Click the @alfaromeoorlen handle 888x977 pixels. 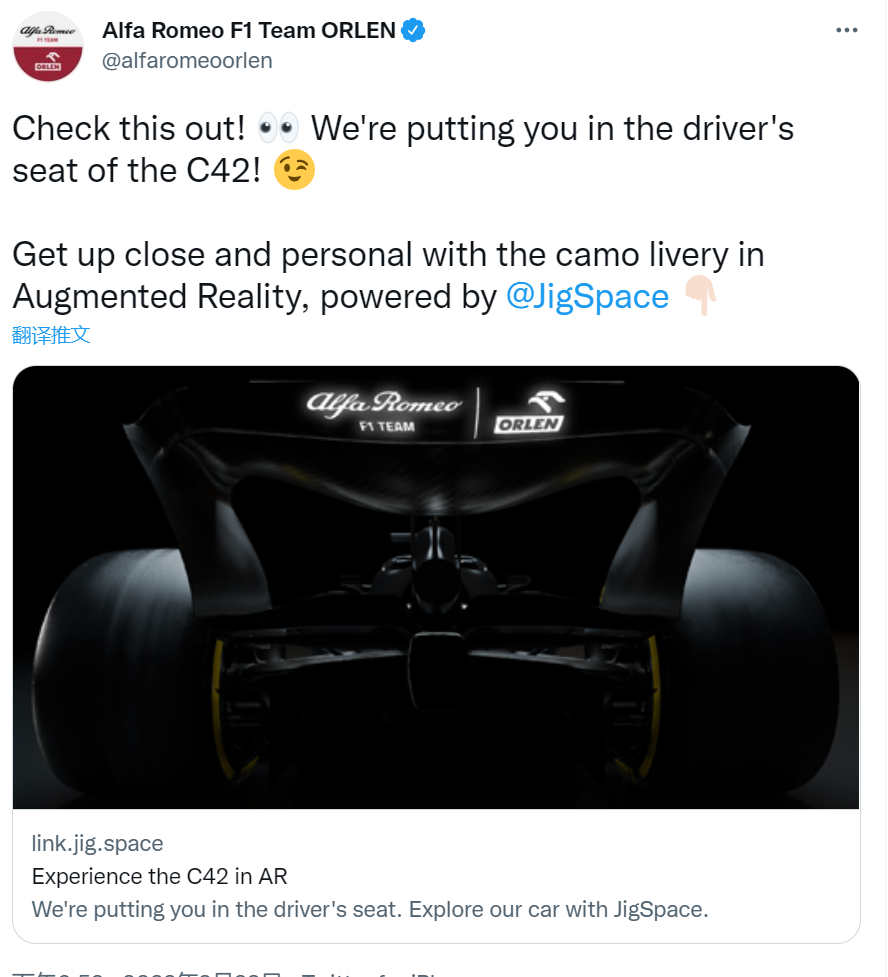click(187, 60)
